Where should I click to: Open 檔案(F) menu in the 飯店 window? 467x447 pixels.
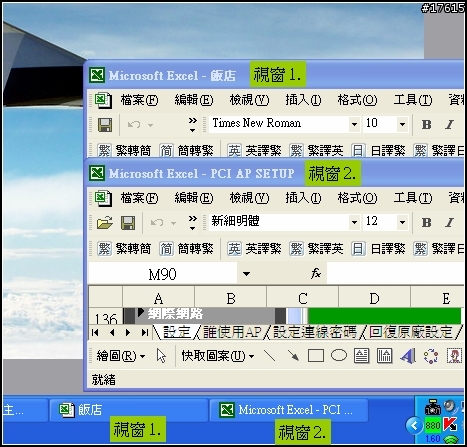pos(139,100)
